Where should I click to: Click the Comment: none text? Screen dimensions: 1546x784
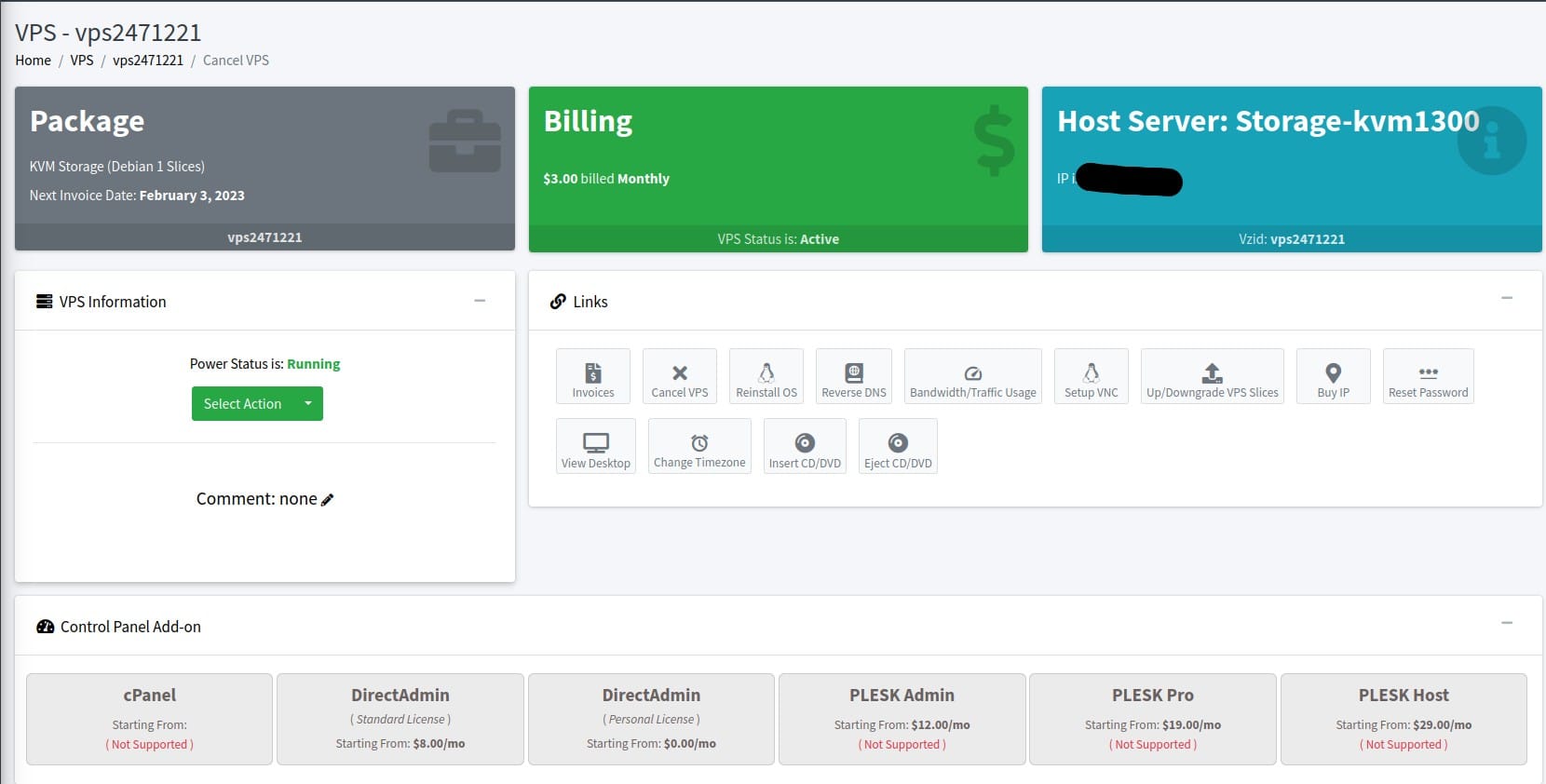[x=256, y=499]
